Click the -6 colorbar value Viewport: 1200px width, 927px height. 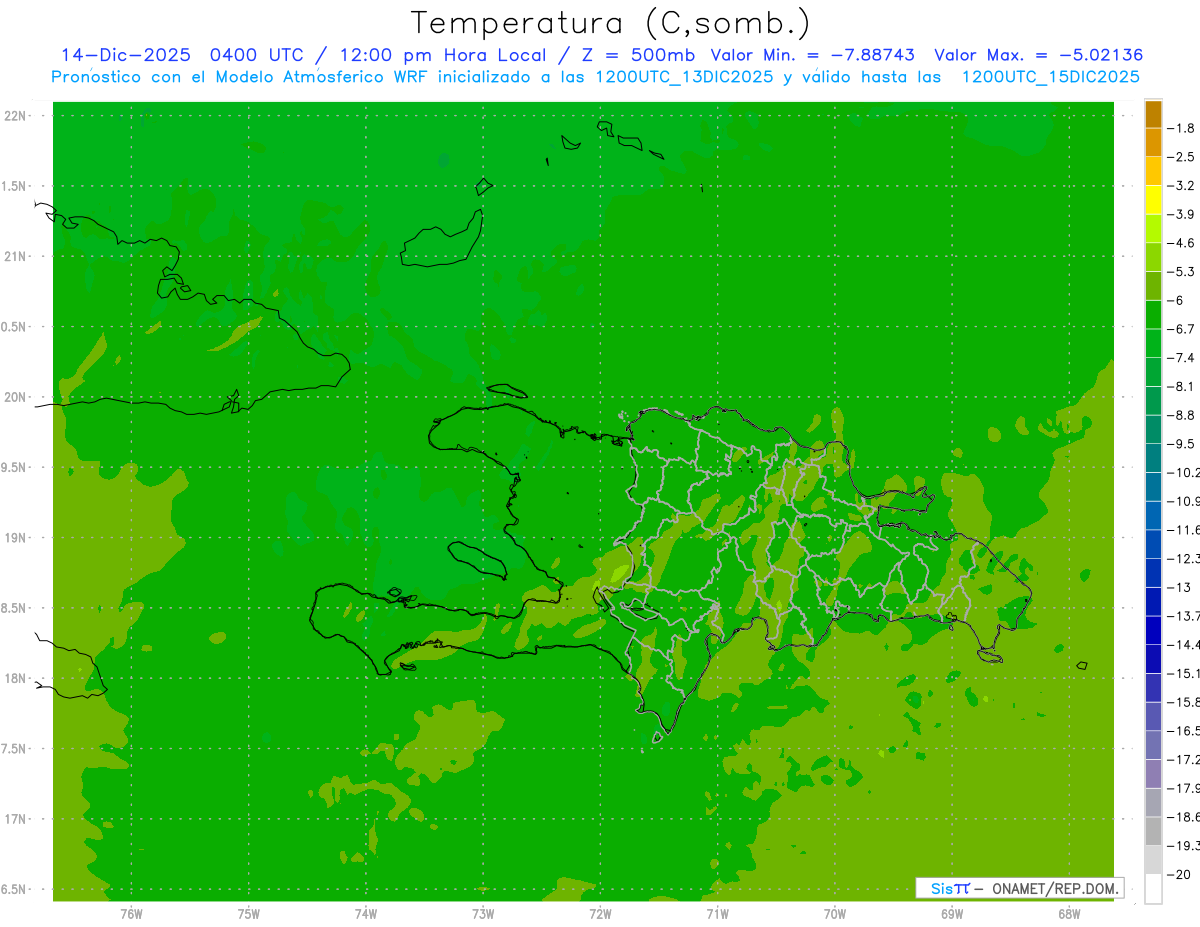[1177, 300]
